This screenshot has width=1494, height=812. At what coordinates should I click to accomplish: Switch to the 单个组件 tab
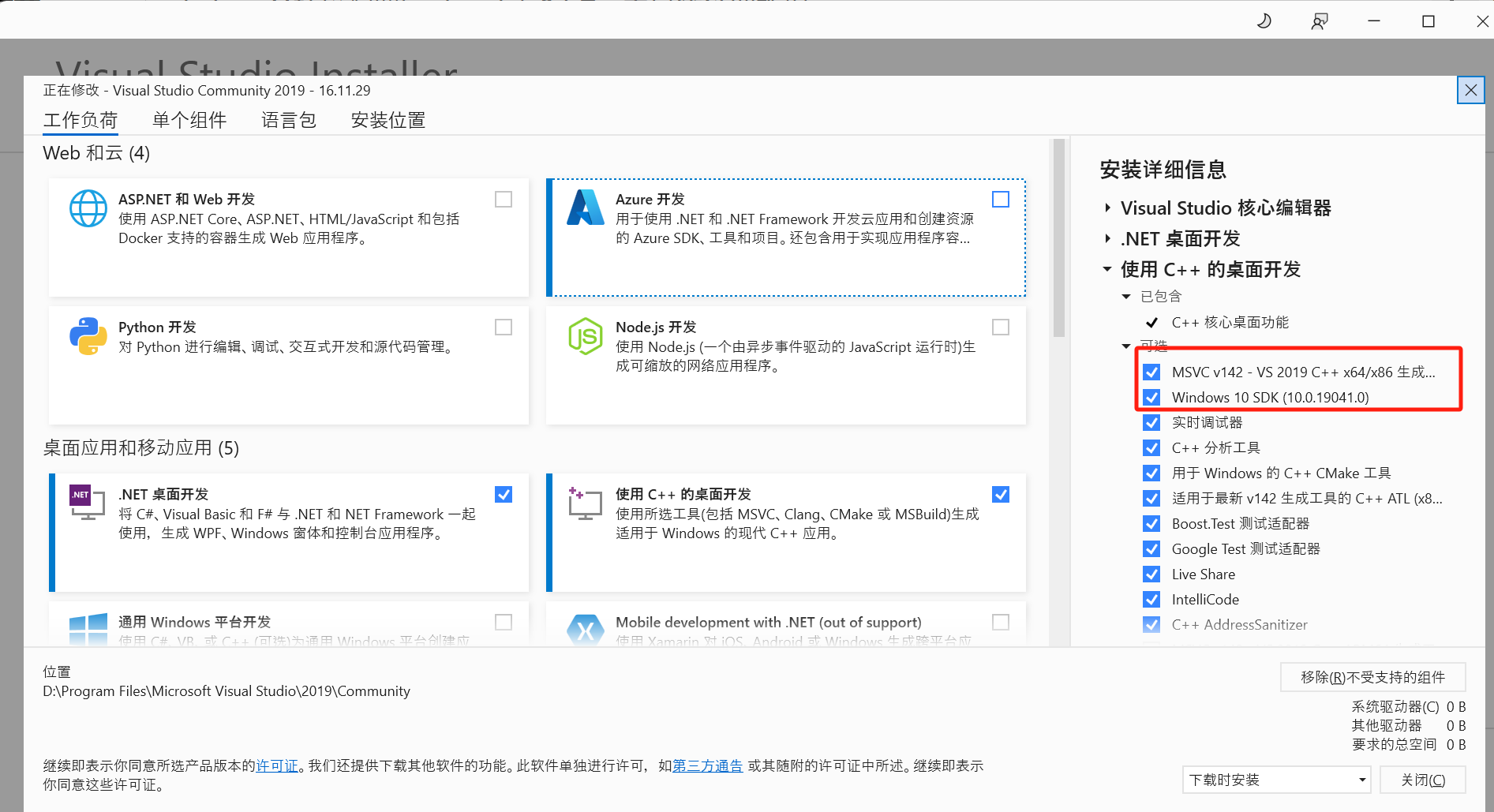189,120
